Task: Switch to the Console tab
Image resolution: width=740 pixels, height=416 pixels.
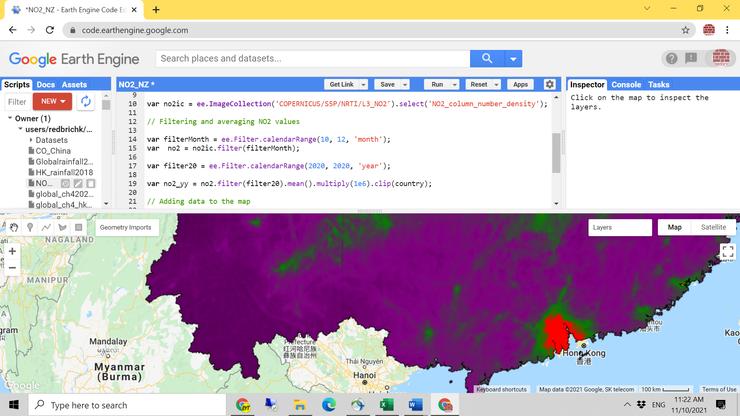Action: click(x=626, y=85)
